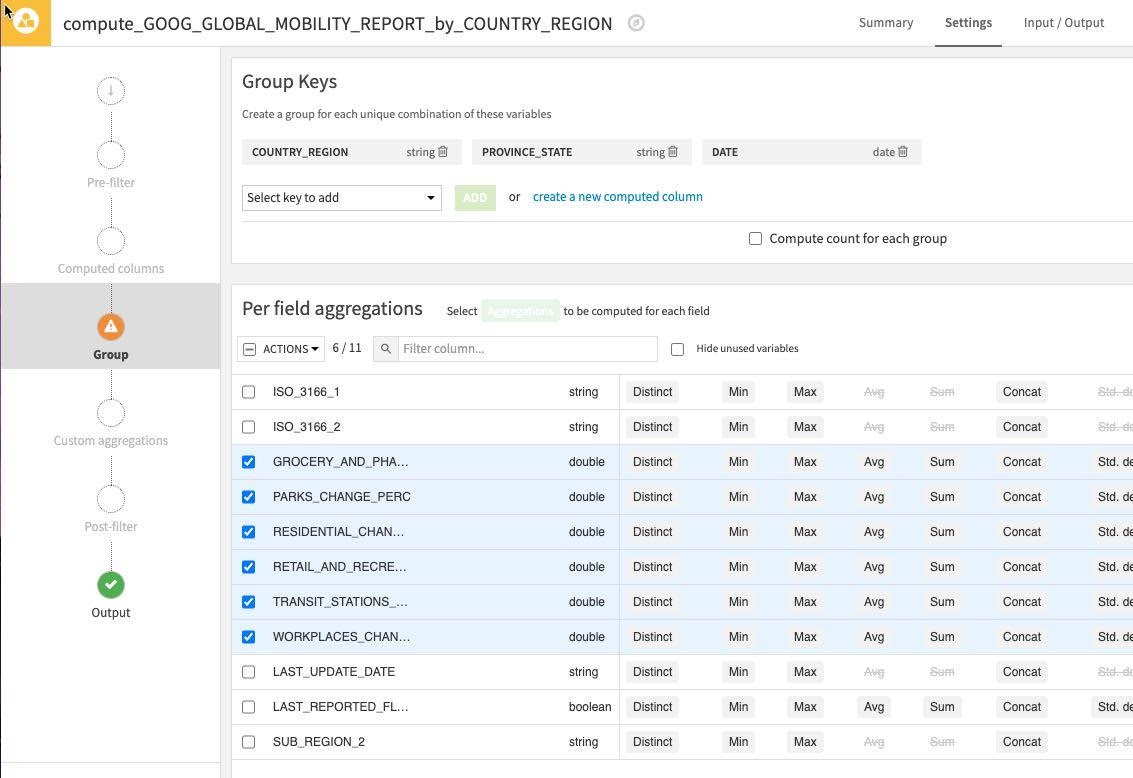
Task: Open the Computed columns step
Action: coord(111,241)
